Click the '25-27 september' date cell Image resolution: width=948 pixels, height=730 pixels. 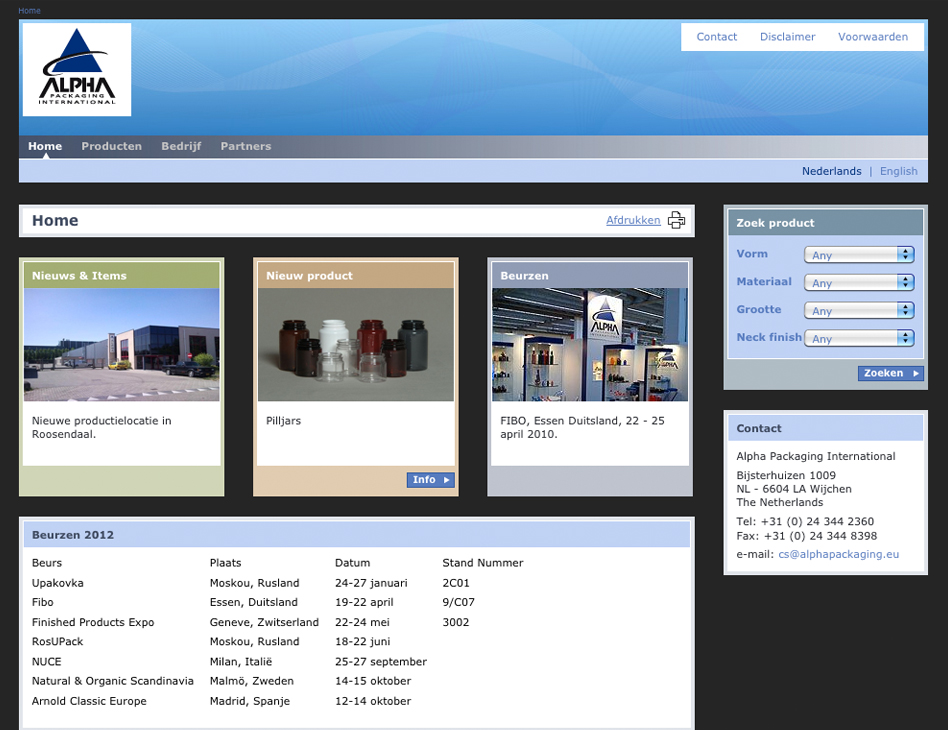381,662
